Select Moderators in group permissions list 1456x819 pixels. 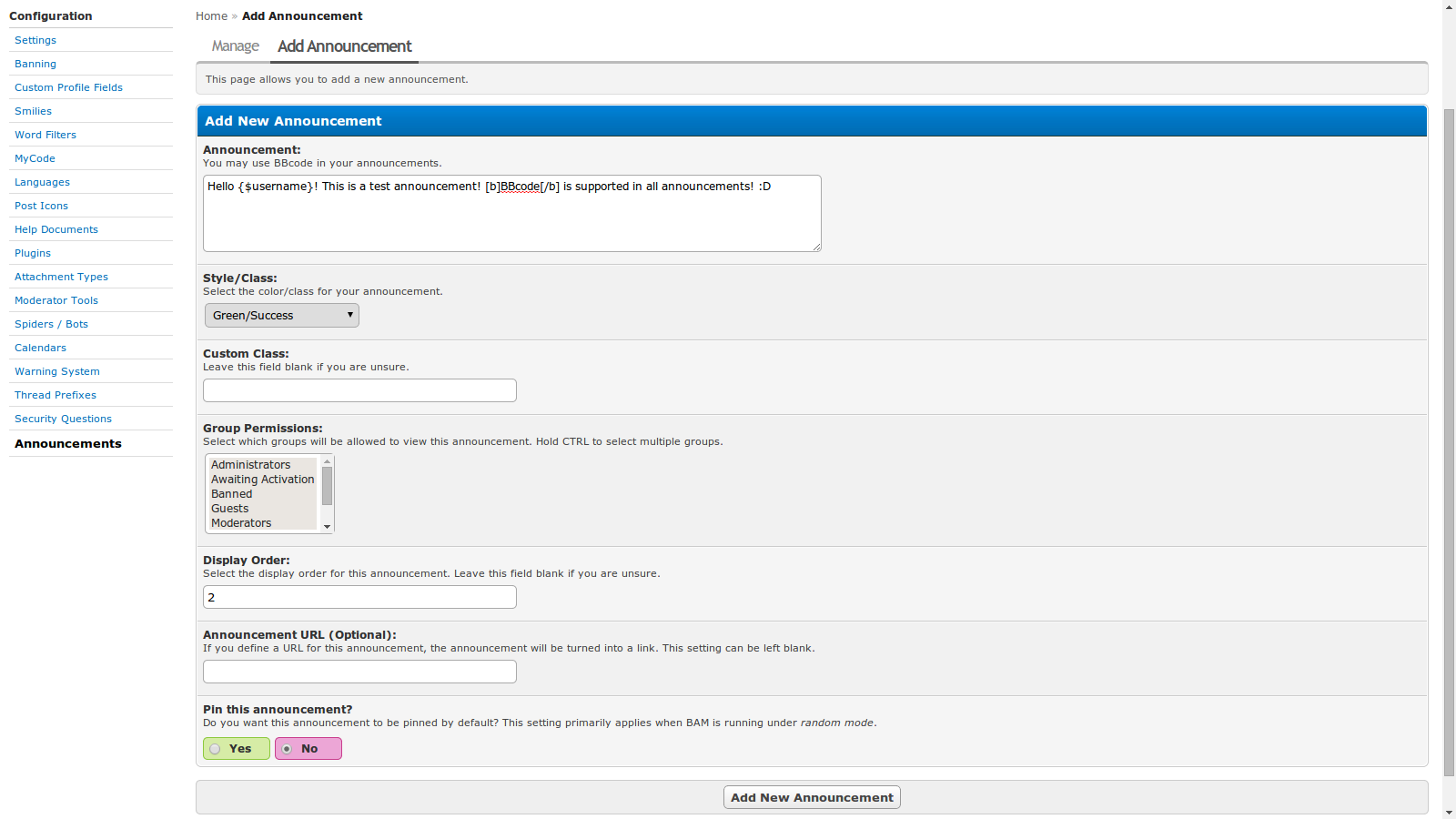pyautogui.click(x=241, y=523)
